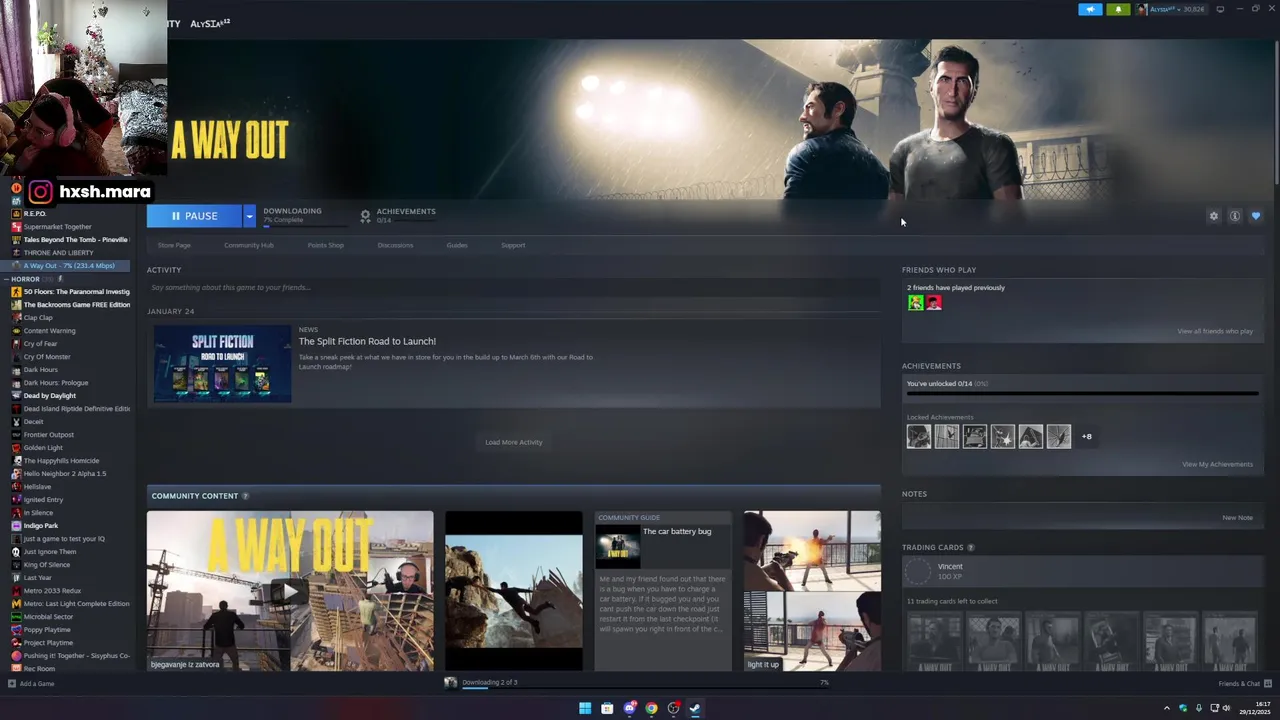The height and width of the screenshot is (720, 1280).
Task: Select Cry of Fear in library
Action: pos(40,344)
